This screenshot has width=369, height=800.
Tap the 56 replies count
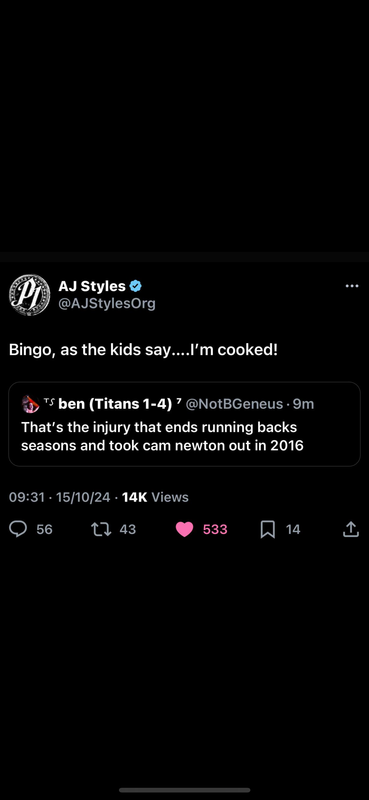44,530
